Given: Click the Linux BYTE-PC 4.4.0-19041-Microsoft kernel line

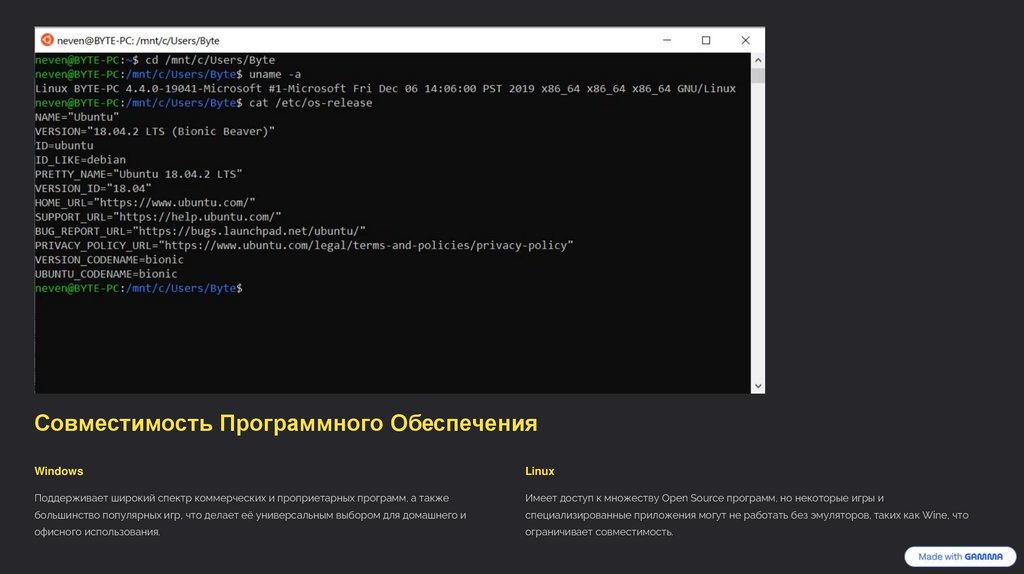Looking at the screenshot, I should point(385,88).
